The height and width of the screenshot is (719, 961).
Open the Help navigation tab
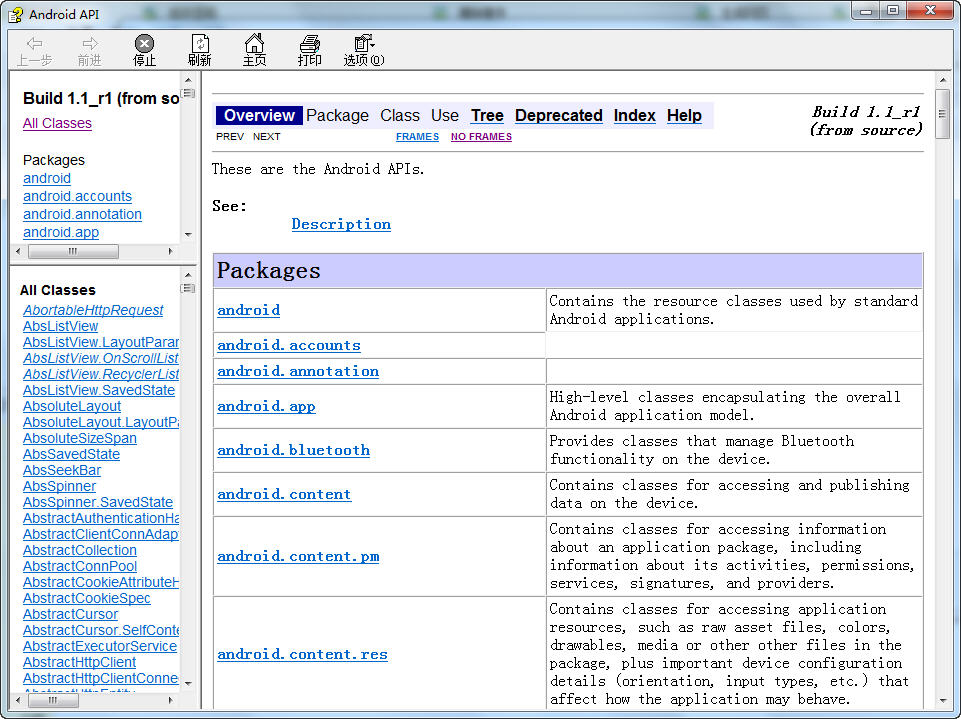coord(684,115)
